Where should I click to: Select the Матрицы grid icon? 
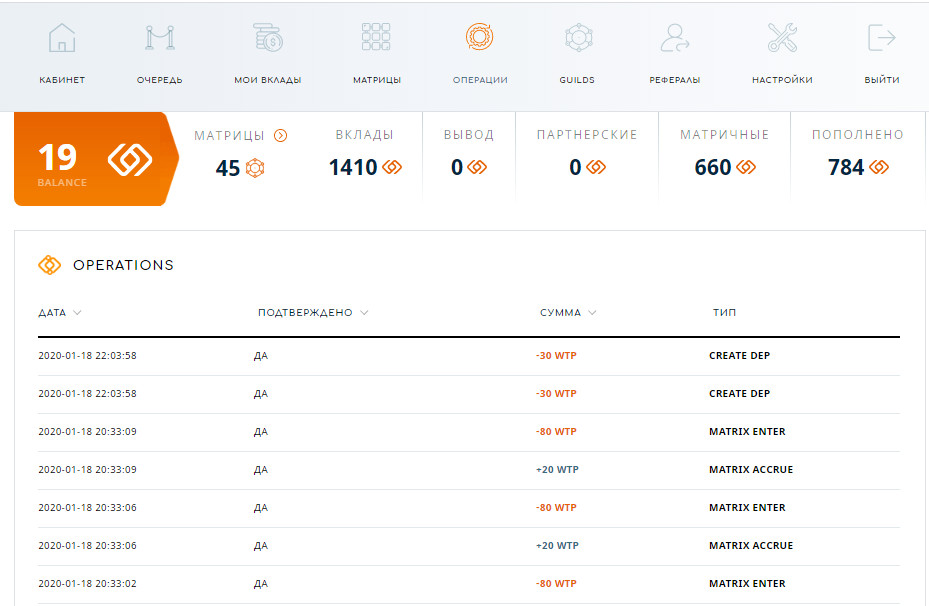(x=376, y=37)
